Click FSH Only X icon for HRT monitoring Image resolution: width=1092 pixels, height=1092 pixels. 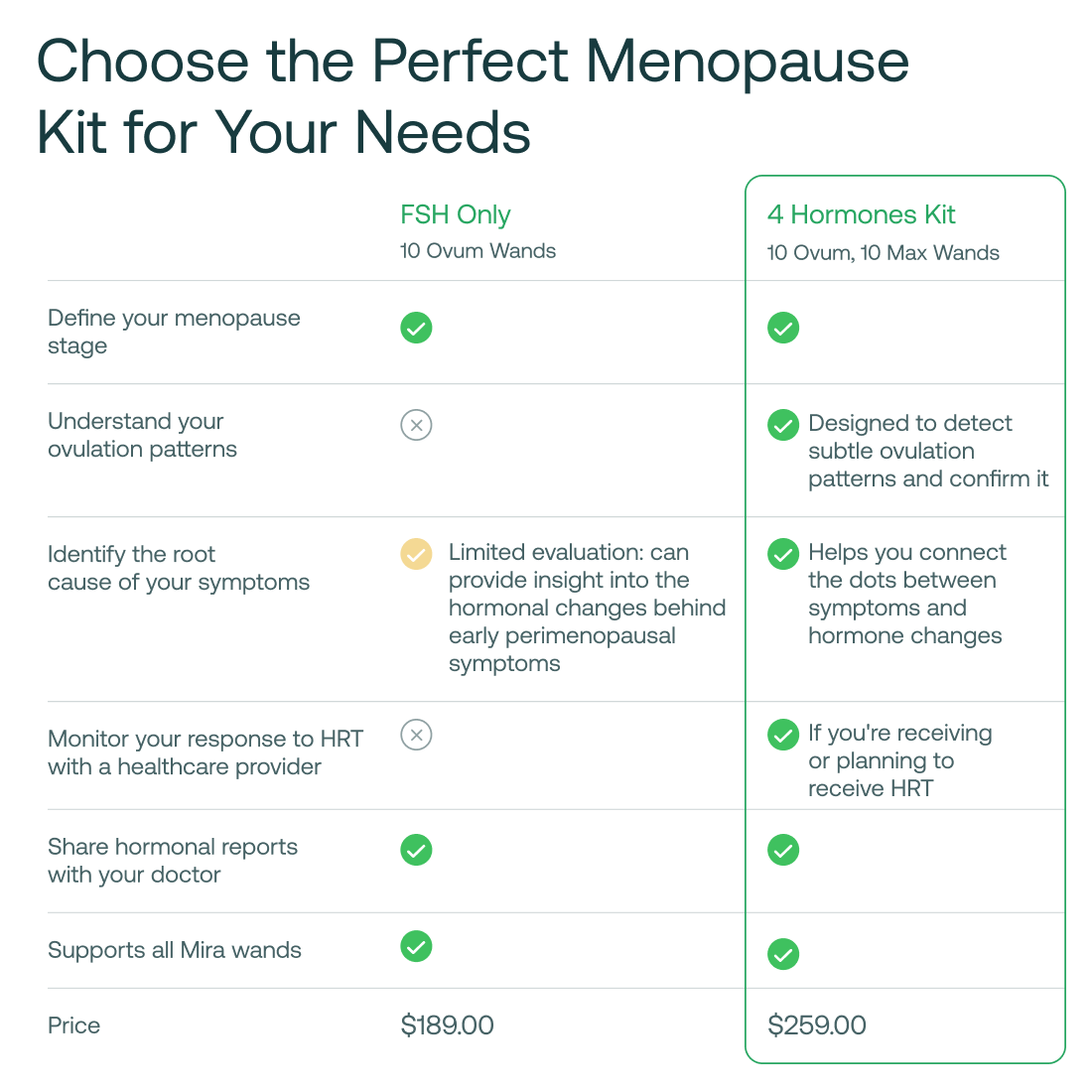[x=416, y=736]
